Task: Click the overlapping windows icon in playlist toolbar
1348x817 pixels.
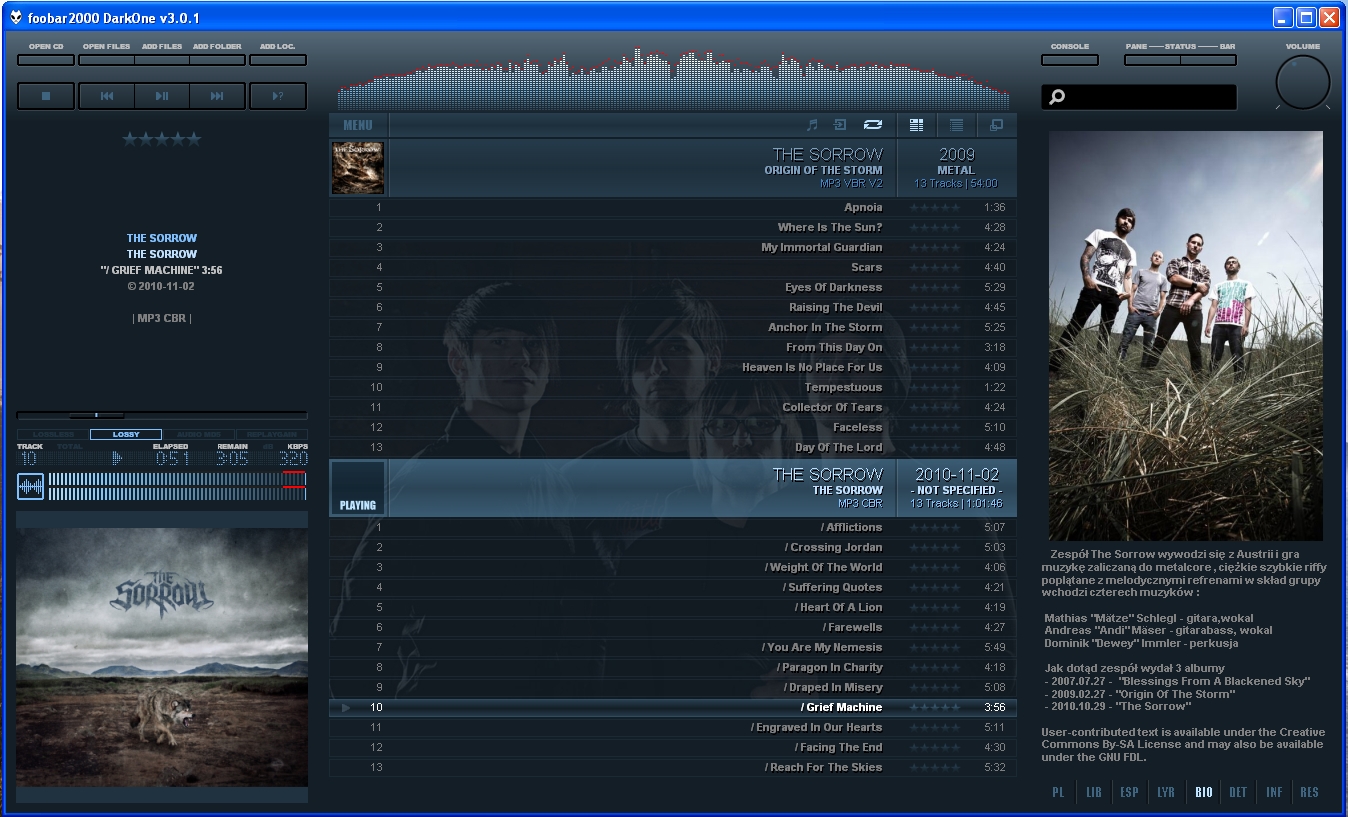Action: point(996,125)
